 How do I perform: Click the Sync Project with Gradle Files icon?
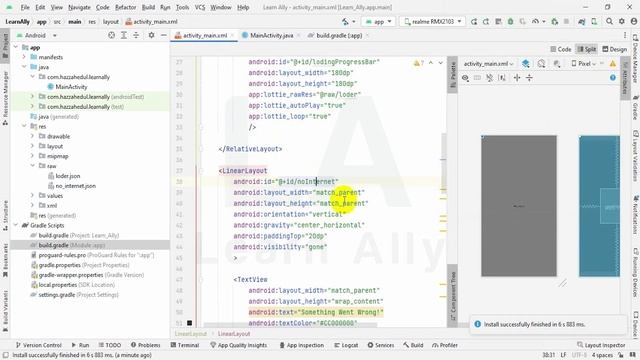pos(582,22)
